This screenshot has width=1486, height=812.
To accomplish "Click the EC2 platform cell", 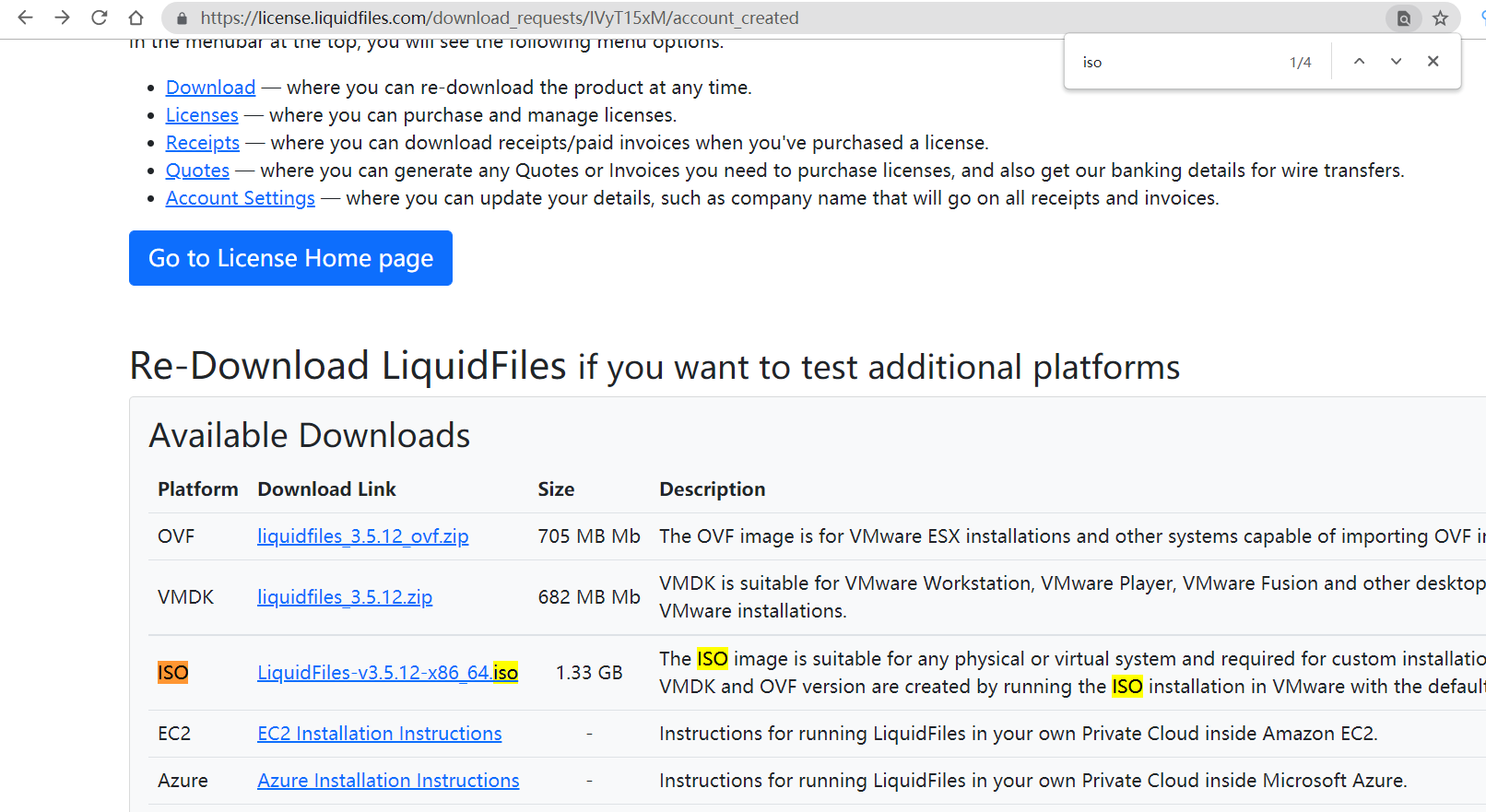I will [174, 734].
